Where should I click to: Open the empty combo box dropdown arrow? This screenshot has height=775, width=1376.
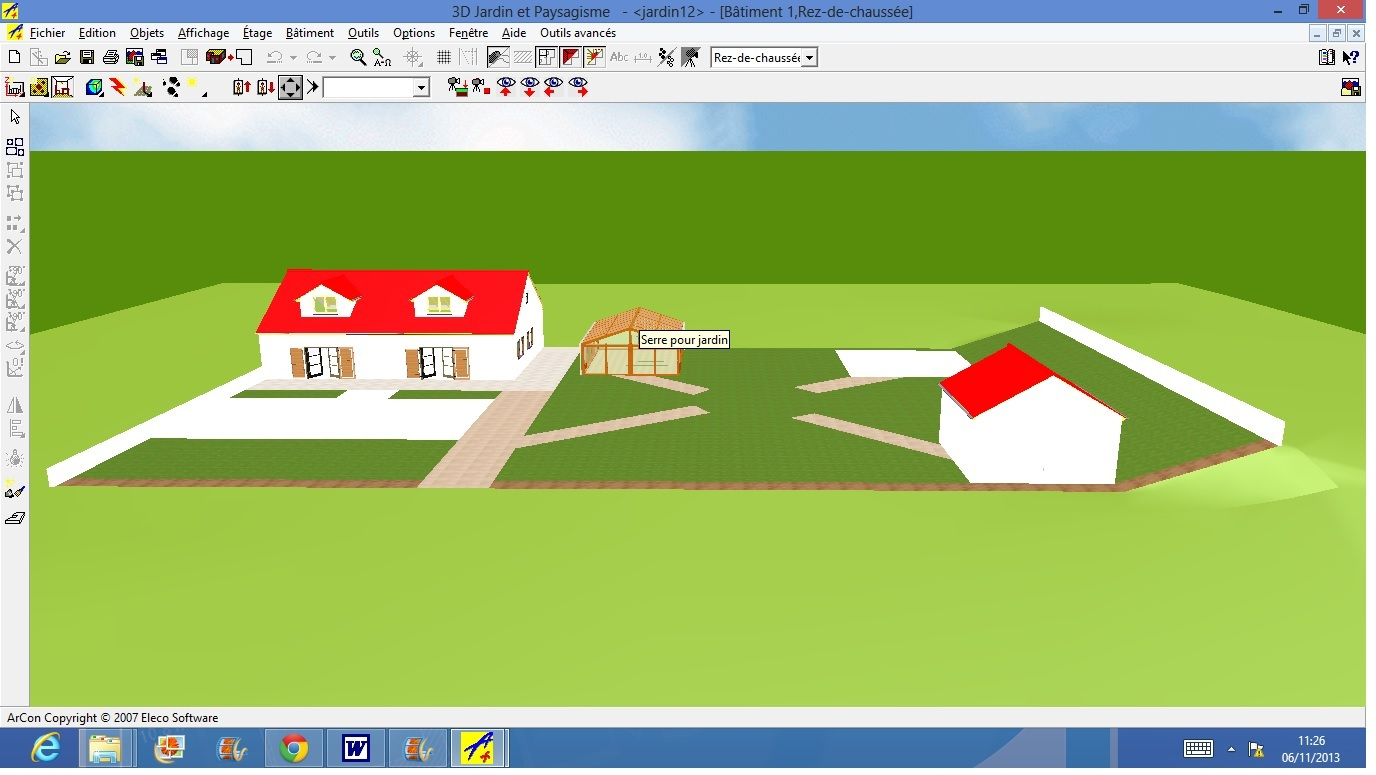click(x=421, y=88)
